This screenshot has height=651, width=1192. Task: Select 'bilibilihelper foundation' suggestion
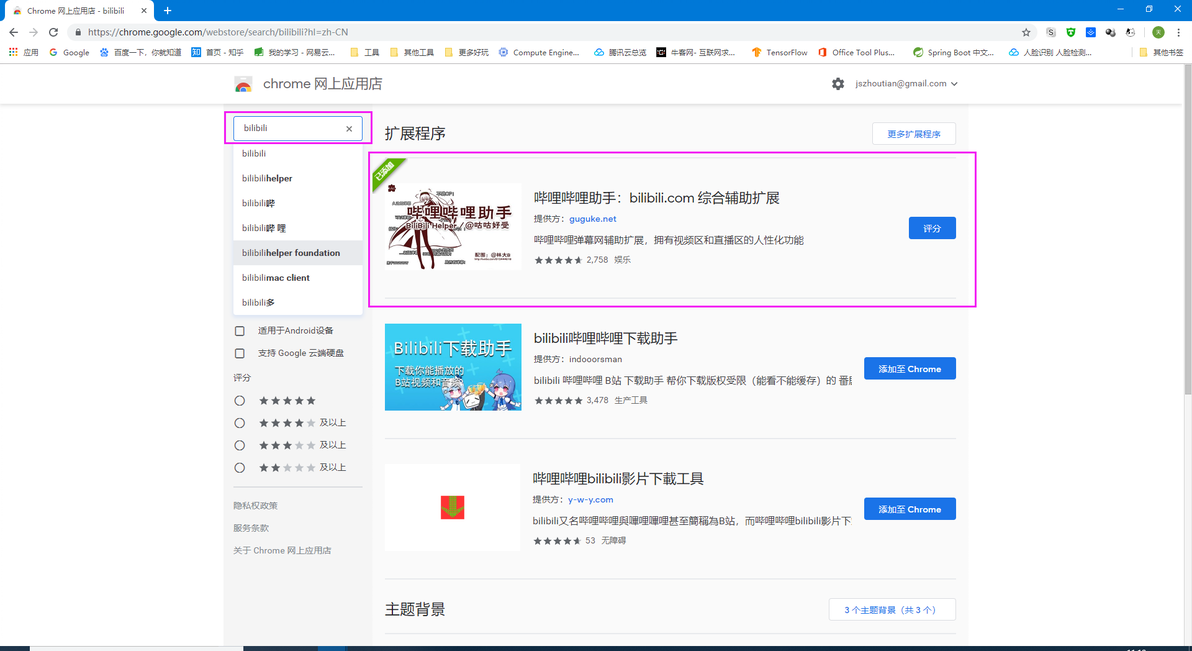tap(298, 252)
